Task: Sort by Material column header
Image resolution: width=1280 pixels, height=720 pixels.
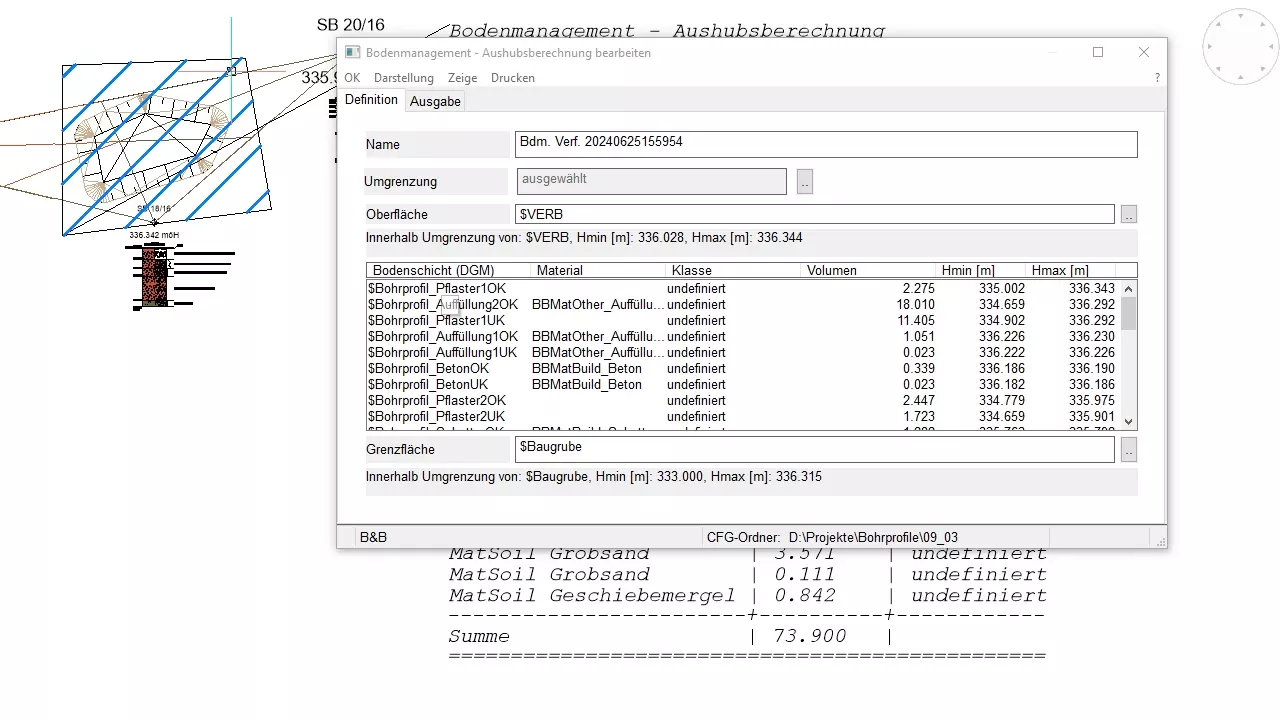Action: pos(598,270)
